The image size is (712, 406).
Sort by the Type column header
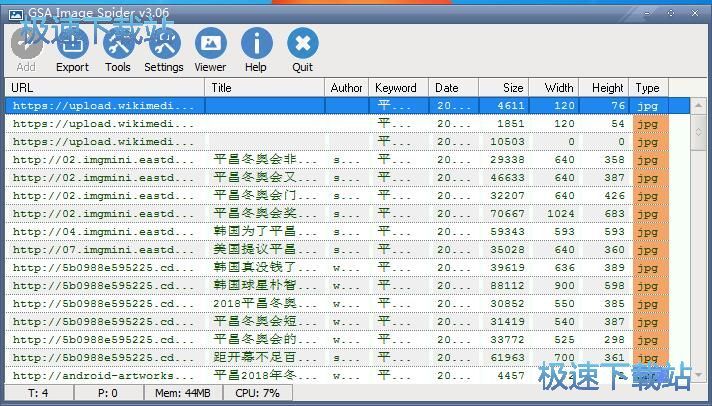(648, 88)
